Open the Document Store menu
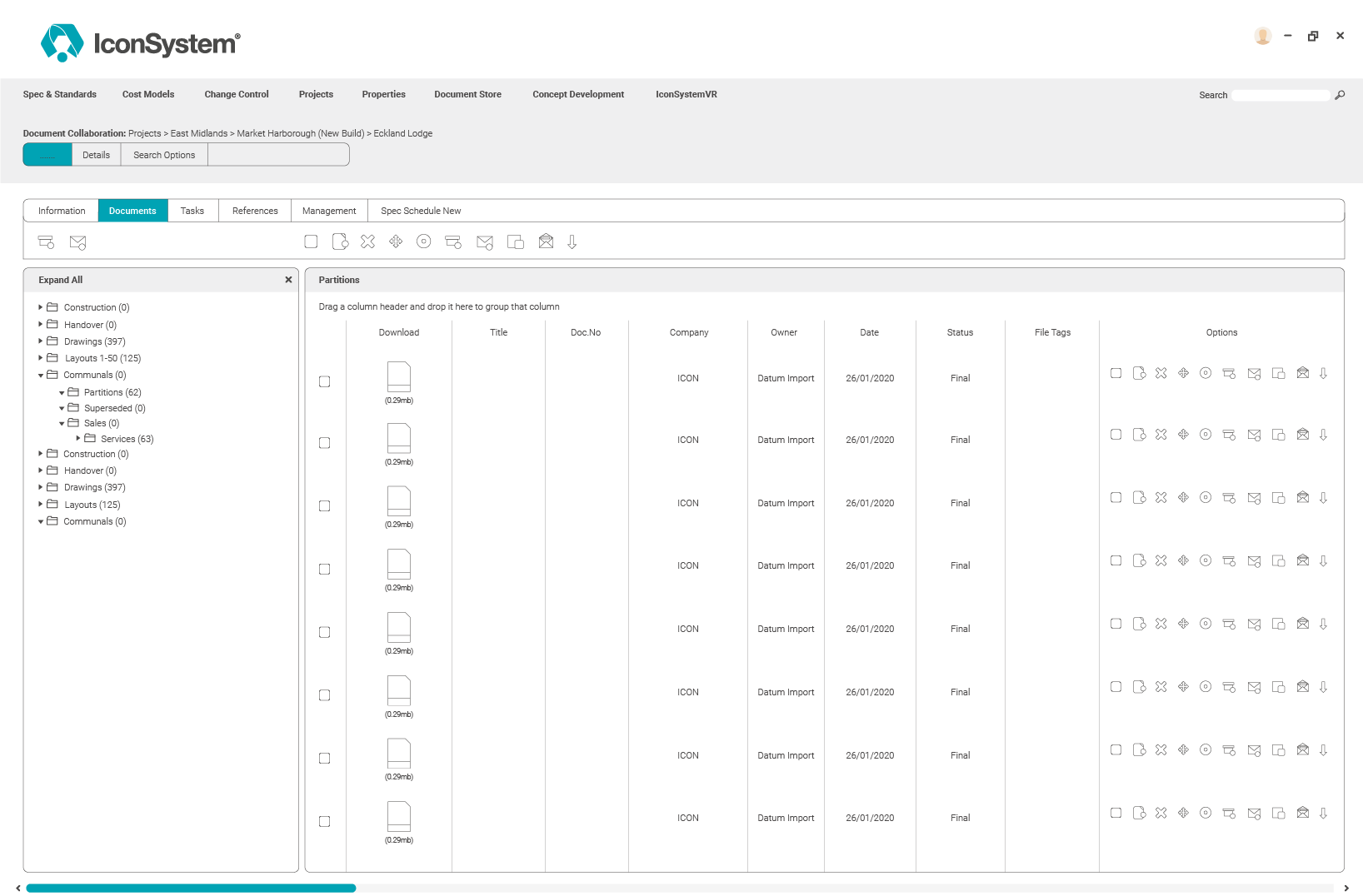The height and width of the screenshot is (896, 1363). [x=467, y=95]
